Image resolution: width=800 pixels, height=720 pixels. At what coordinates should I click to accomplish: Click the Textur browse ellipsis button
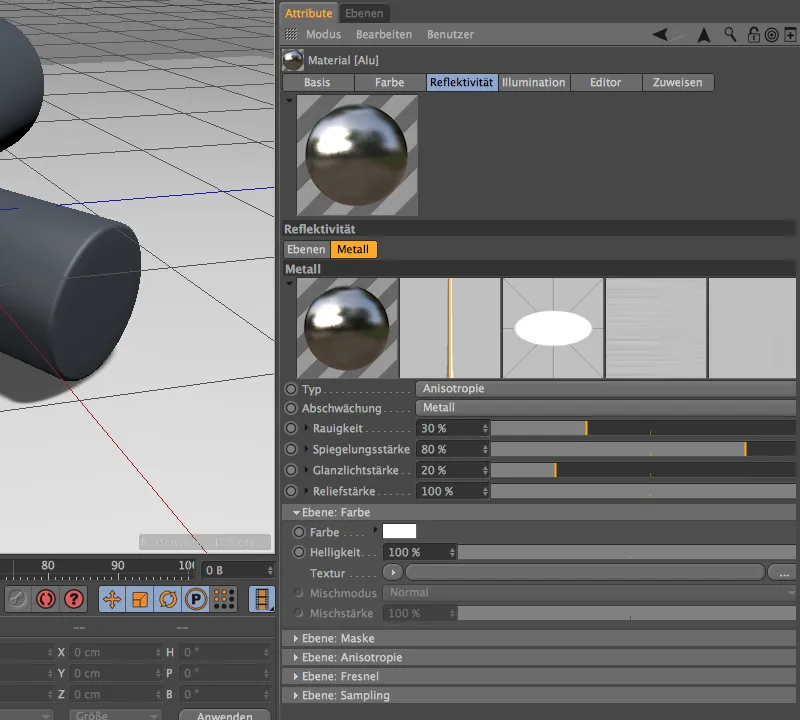783,573
